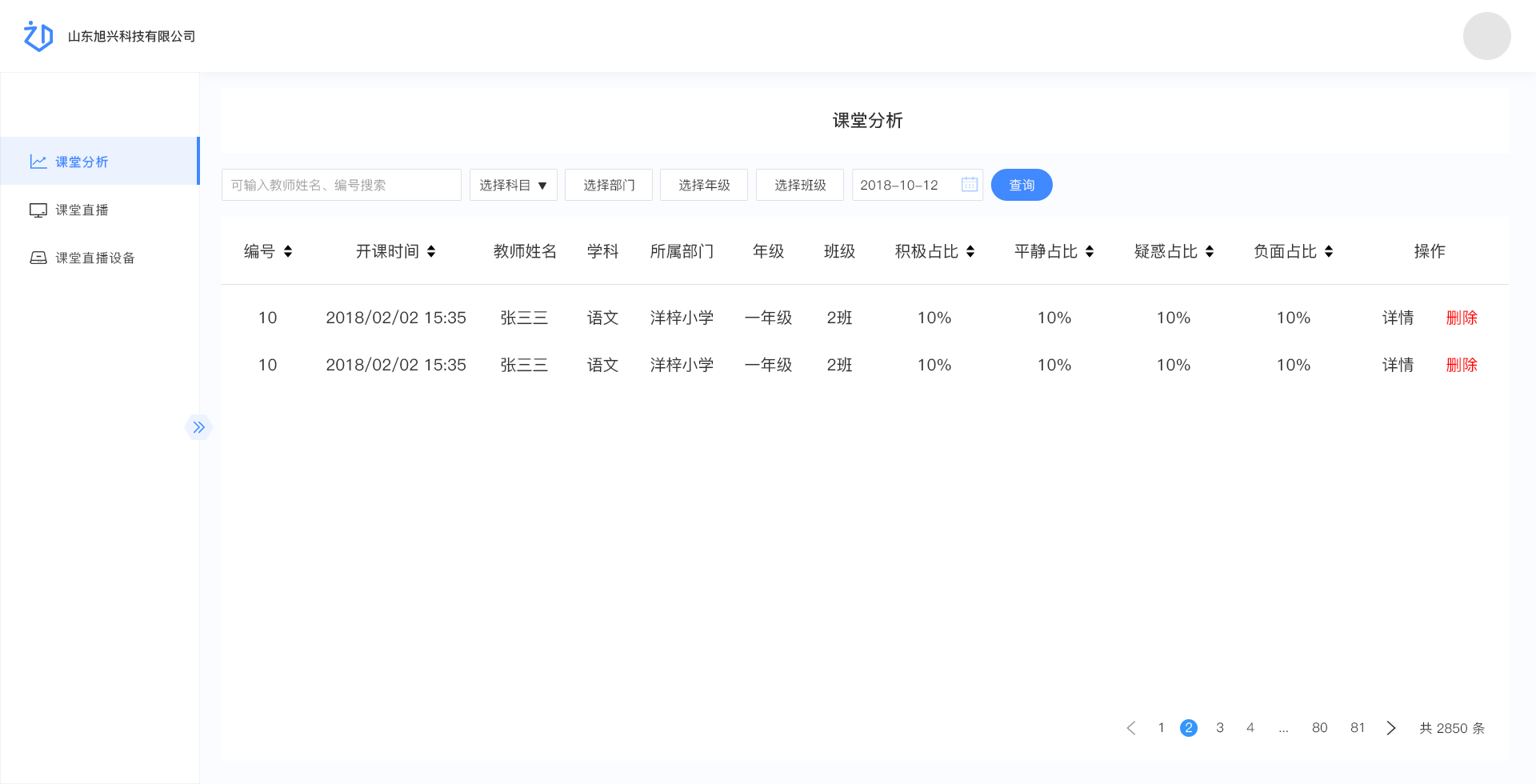Image resolution: width=1536 pixels, height=784 pixels.
Task: Click the 课堂直播 monitor icon in sidebar
Action: click(x=38, y=210)
